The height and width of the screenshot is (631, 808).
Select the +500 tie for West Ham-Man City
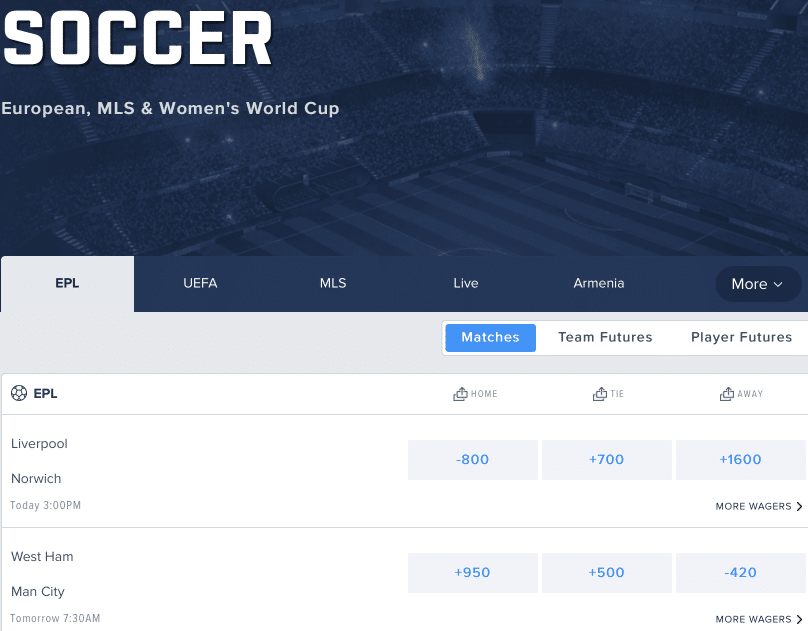606,572
